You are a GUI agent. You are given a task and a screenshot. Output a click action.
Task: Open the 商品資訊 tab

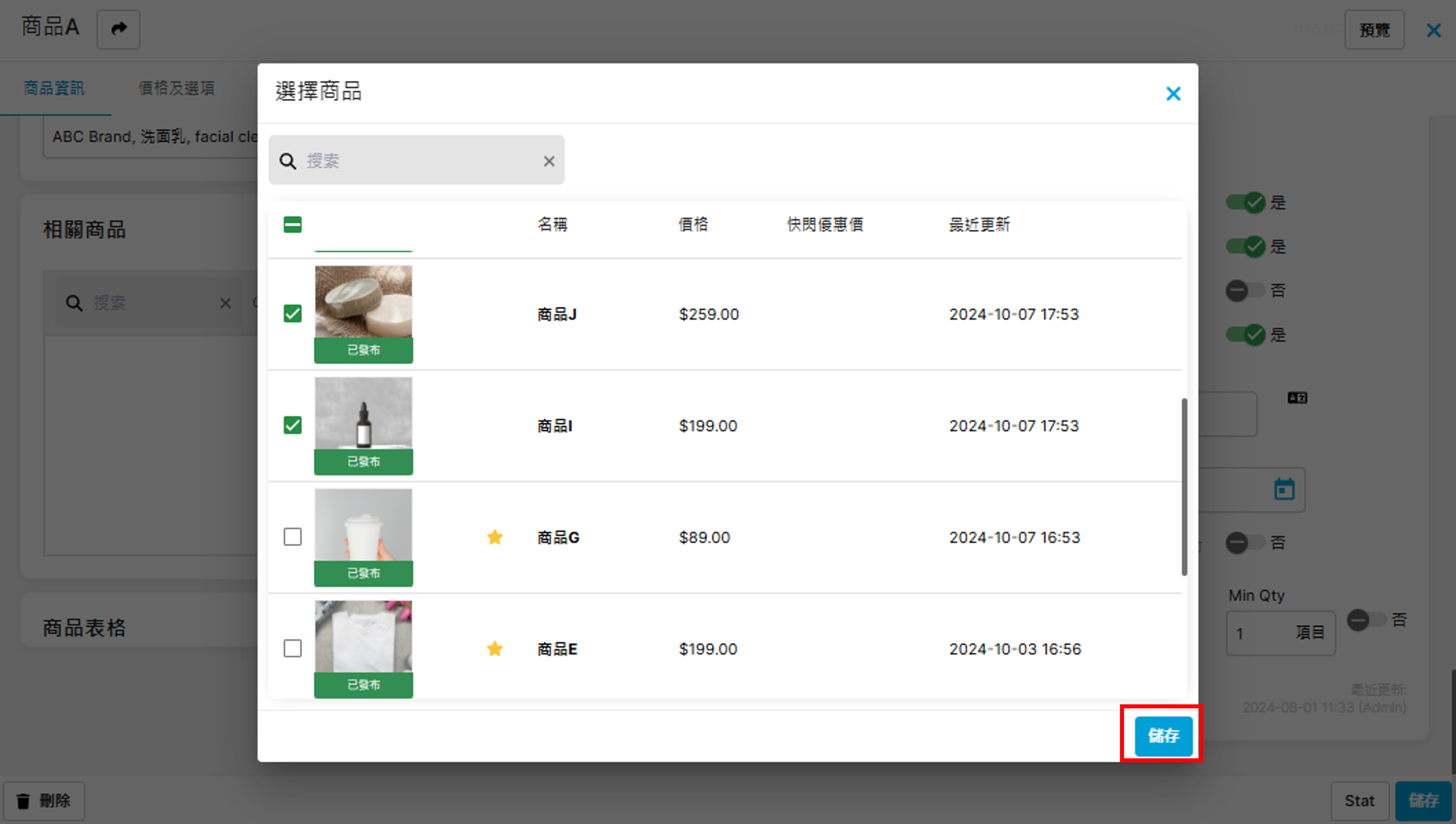coord(54,88)
